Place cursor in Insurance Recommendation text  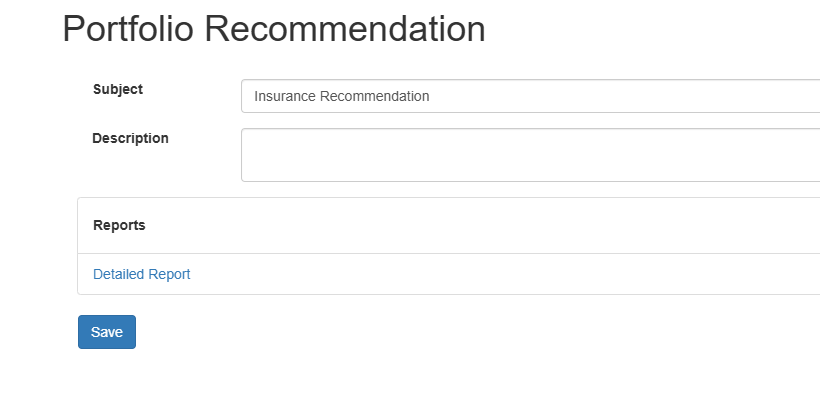(x=341, y=96)
